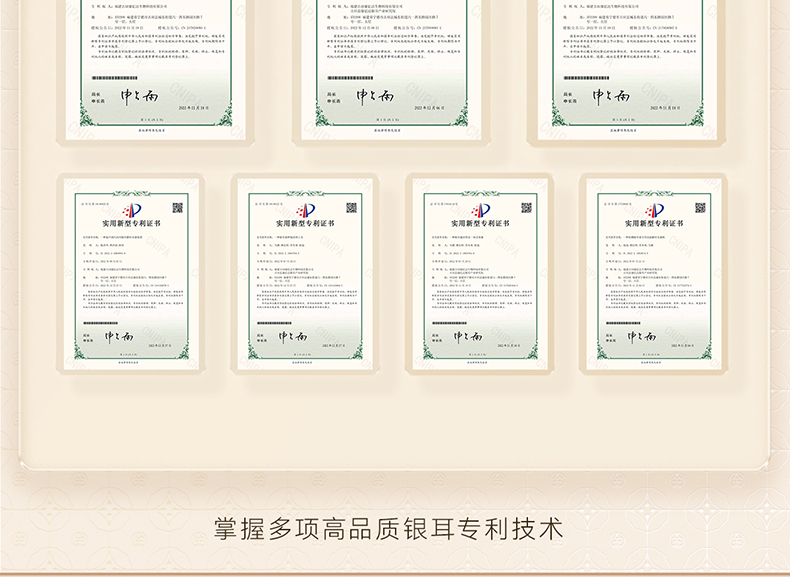Click the signature on the third bottom-row certificate
The height and width of the screenshot is (577, 790).
coord(468,336)
